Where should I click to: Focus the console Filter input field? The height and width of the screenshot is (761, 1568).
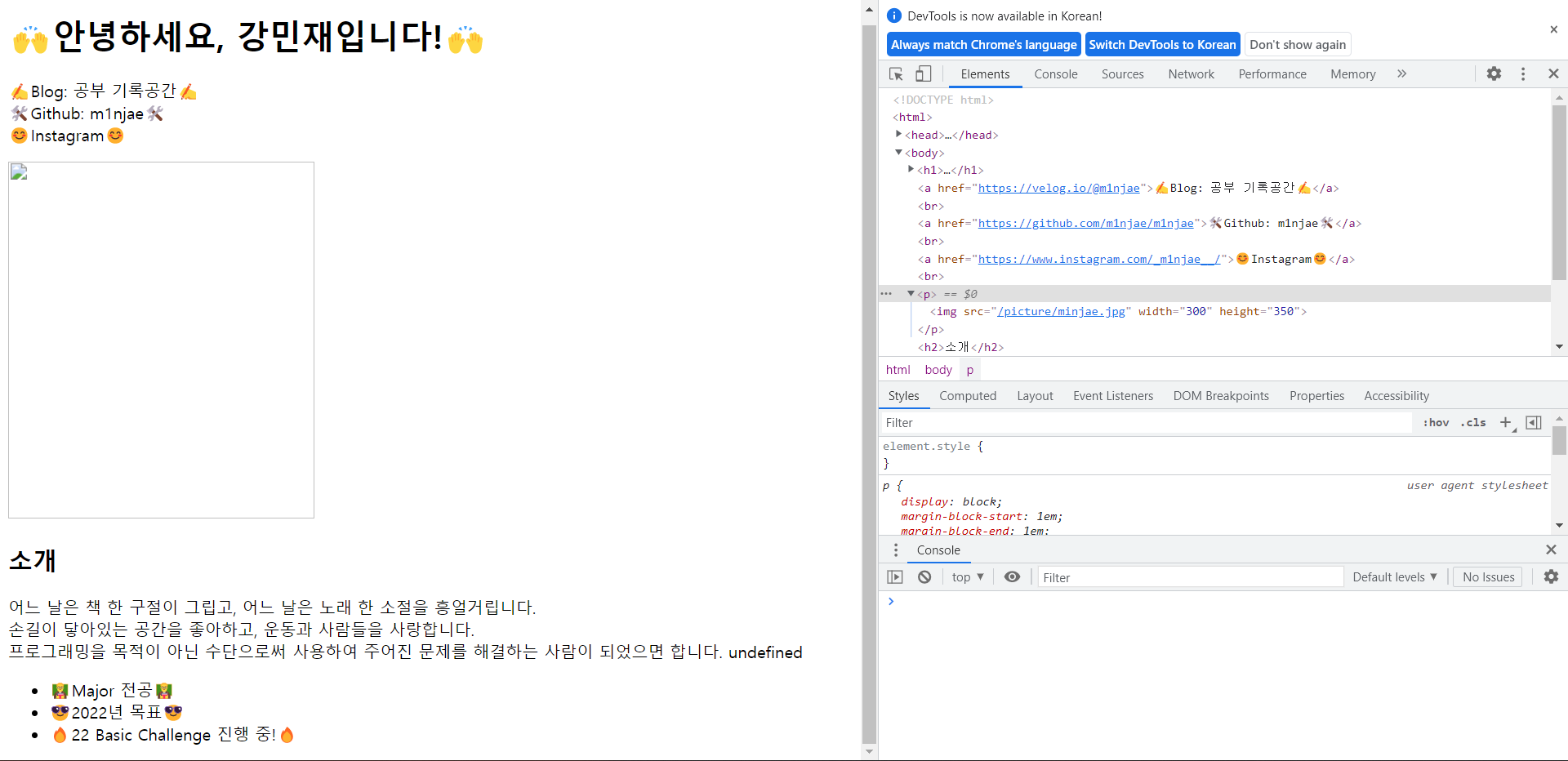(1191, 577)
